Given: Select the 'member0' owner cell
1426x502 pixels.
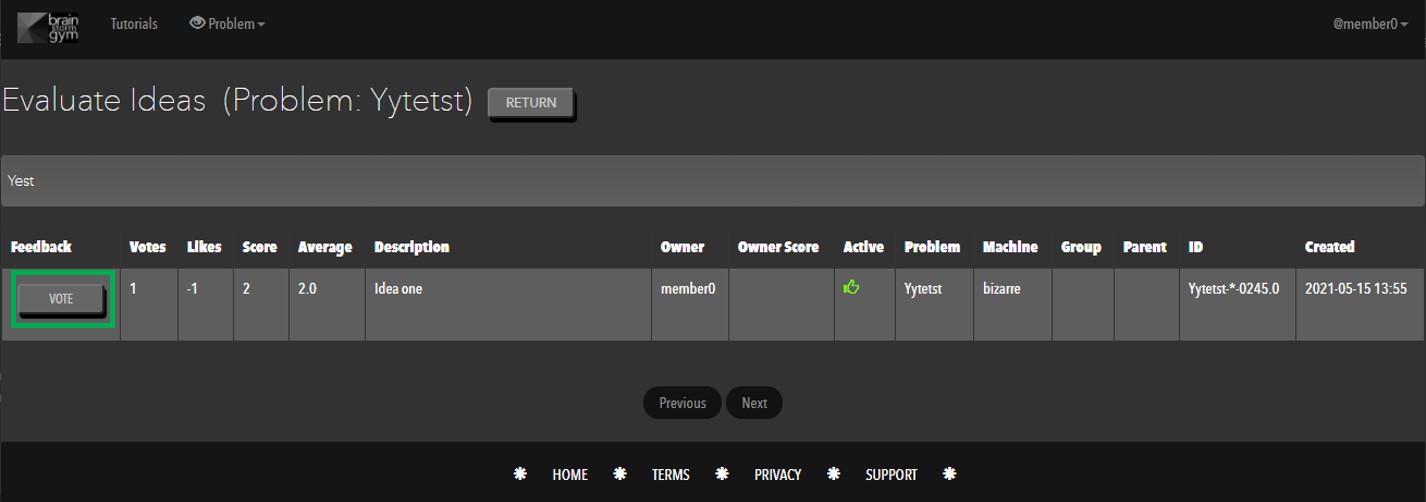Looking at the screenshot, I should [690, 304].
